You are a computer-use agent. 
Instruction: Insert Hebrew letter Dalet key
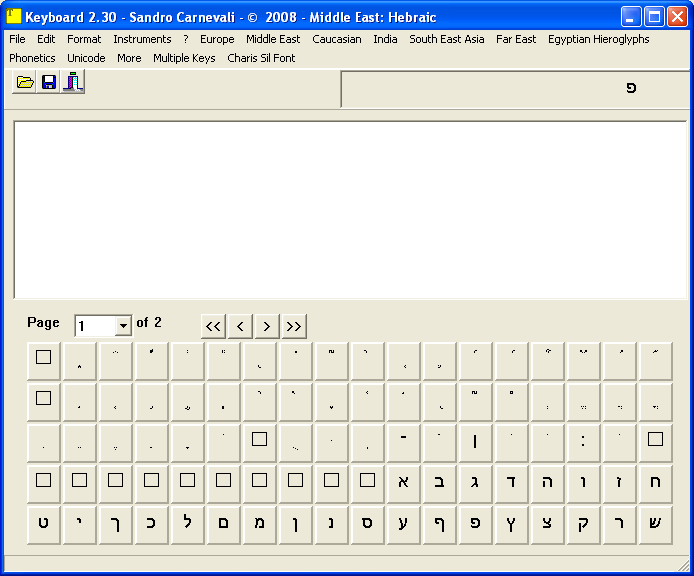(511, 484)
